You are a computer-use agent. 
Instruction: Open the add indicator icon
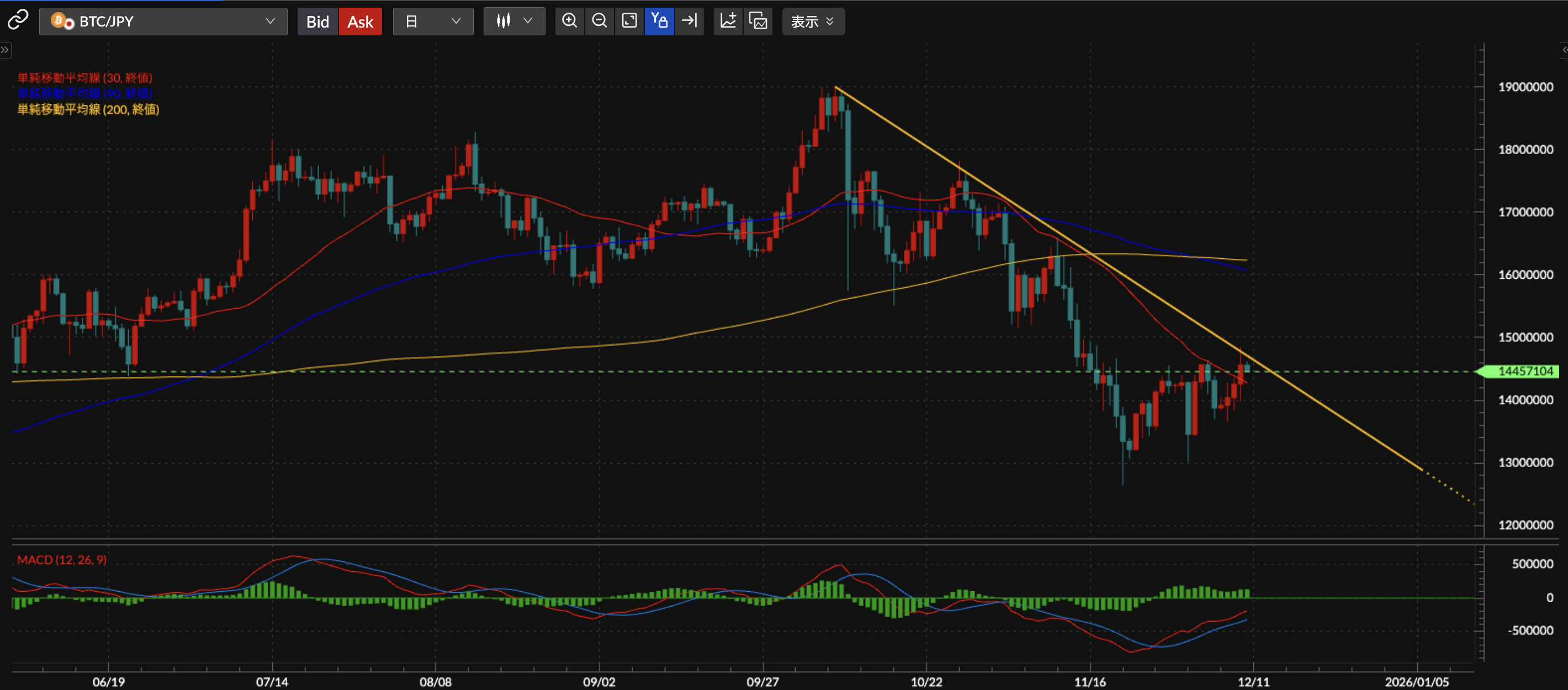pos(727,22)
